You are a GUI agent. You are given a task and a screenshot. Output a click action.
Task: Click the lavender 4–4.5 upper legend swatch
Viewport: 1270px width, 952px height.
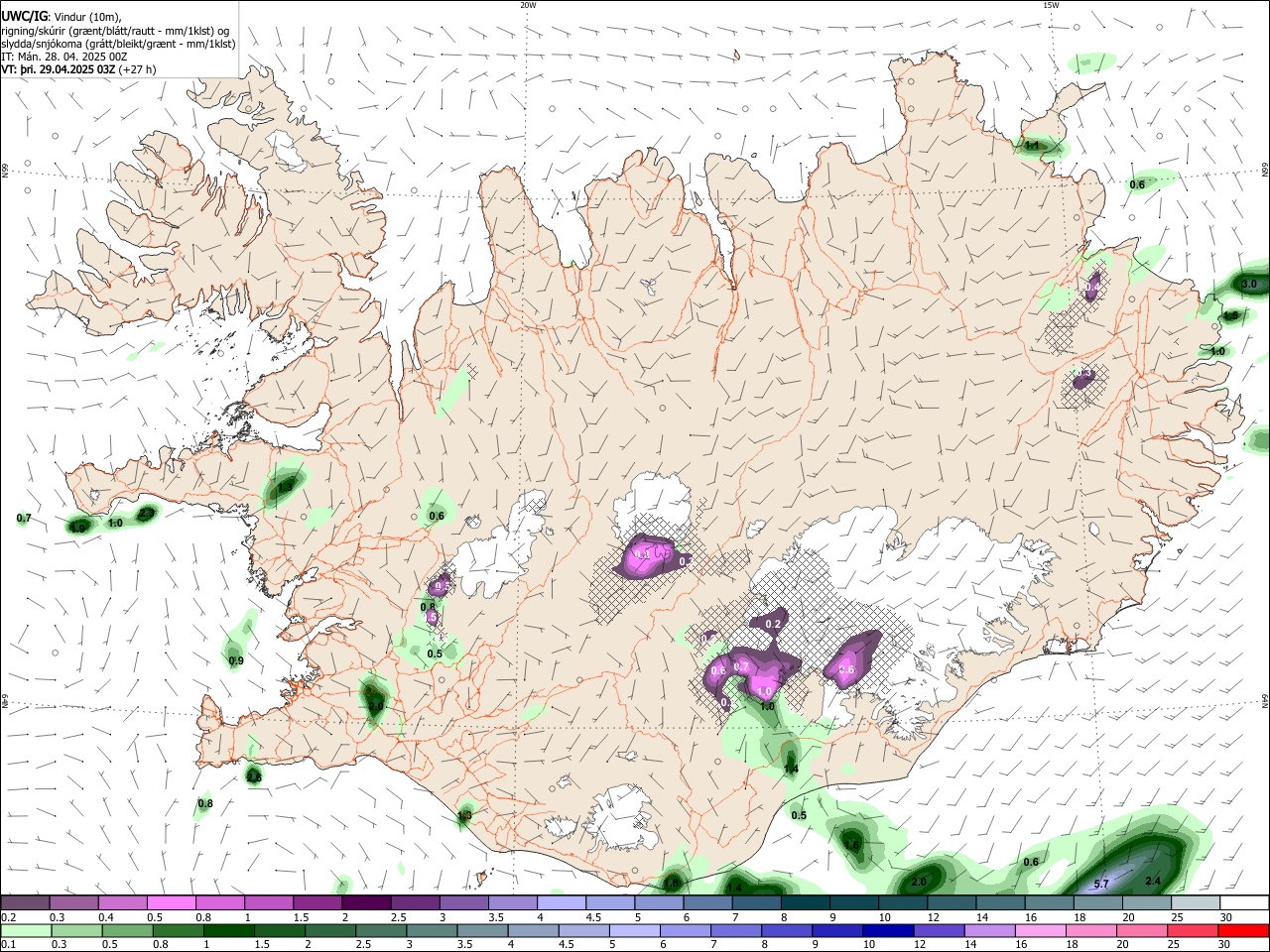point(562,903)
